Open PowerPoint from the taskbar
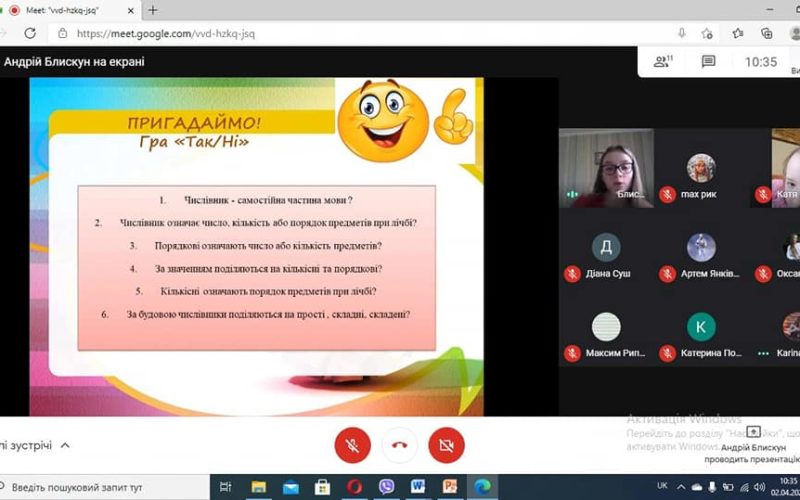The width and height of the screenshot is (800, 500). pyautogui.click(x=450, y=487)
